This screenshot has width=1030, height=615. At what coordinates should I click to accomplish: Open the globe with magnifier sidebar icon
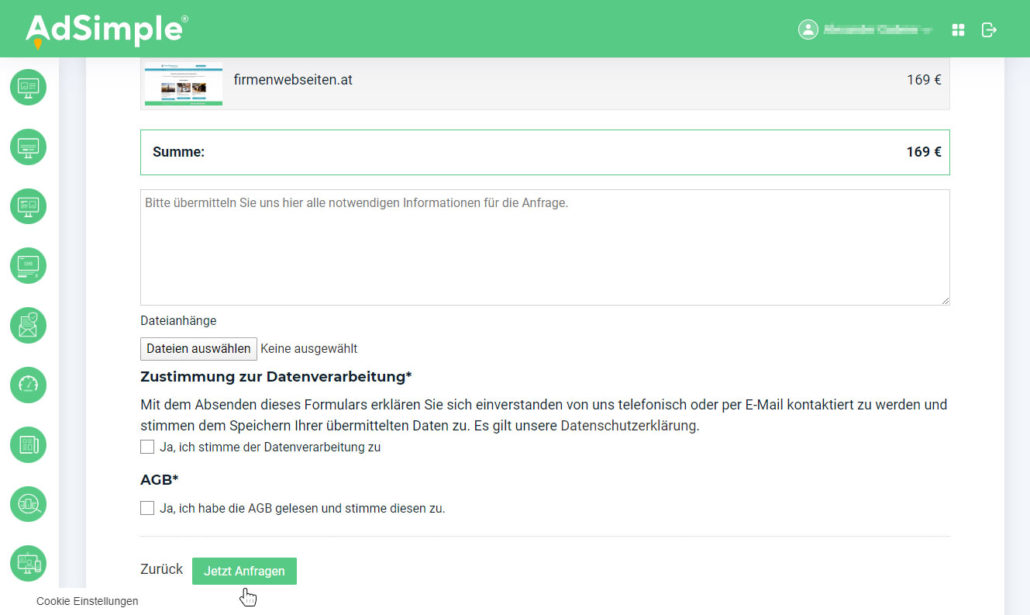click(x=28, y=505)
